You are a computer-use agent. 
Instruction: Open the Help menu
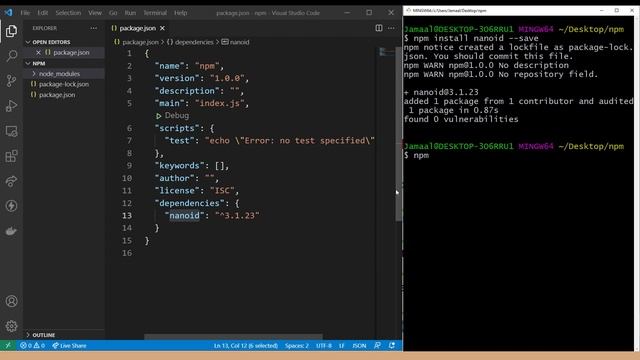[180, 13]
